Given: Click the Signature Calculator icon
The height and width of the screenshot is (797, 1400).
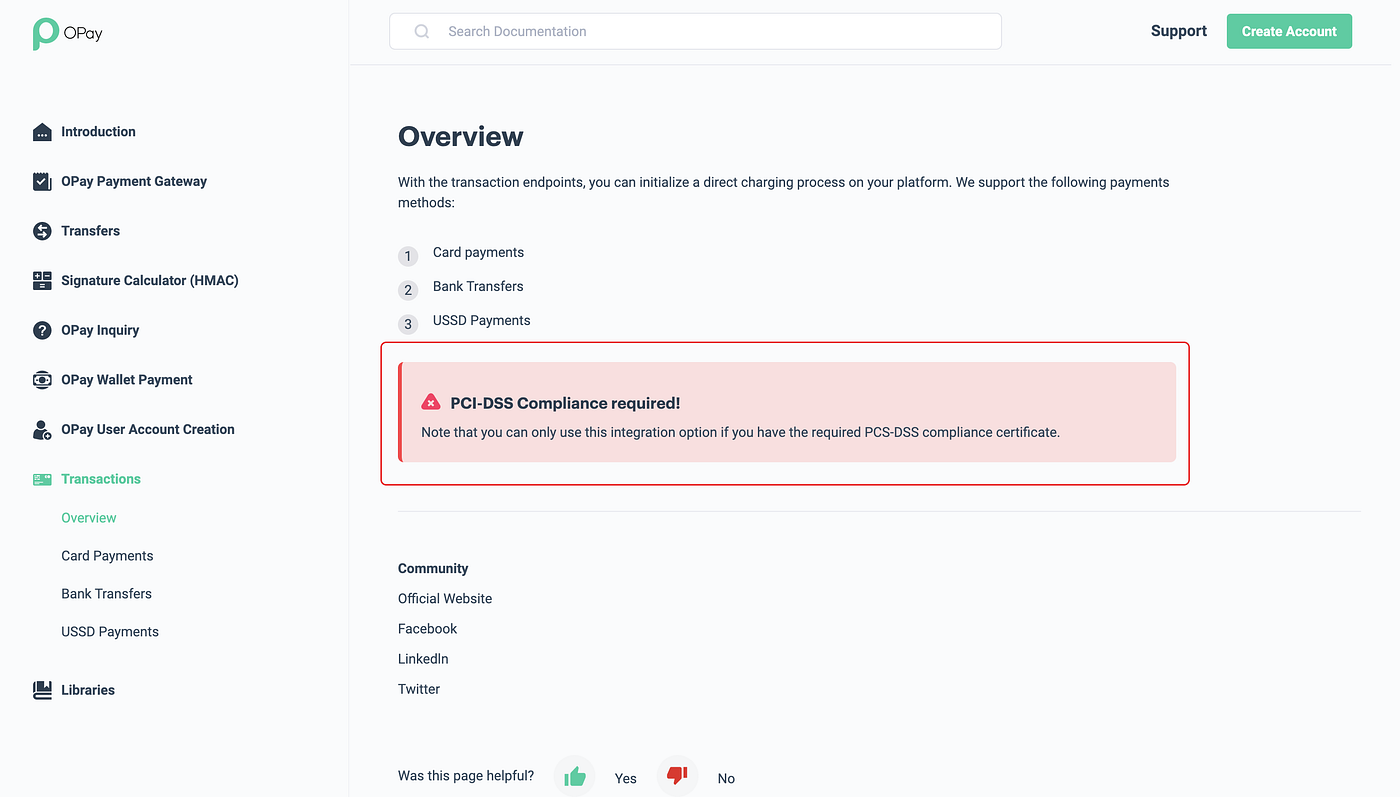Looking at the screenshot, I should (x=42, y=281).
